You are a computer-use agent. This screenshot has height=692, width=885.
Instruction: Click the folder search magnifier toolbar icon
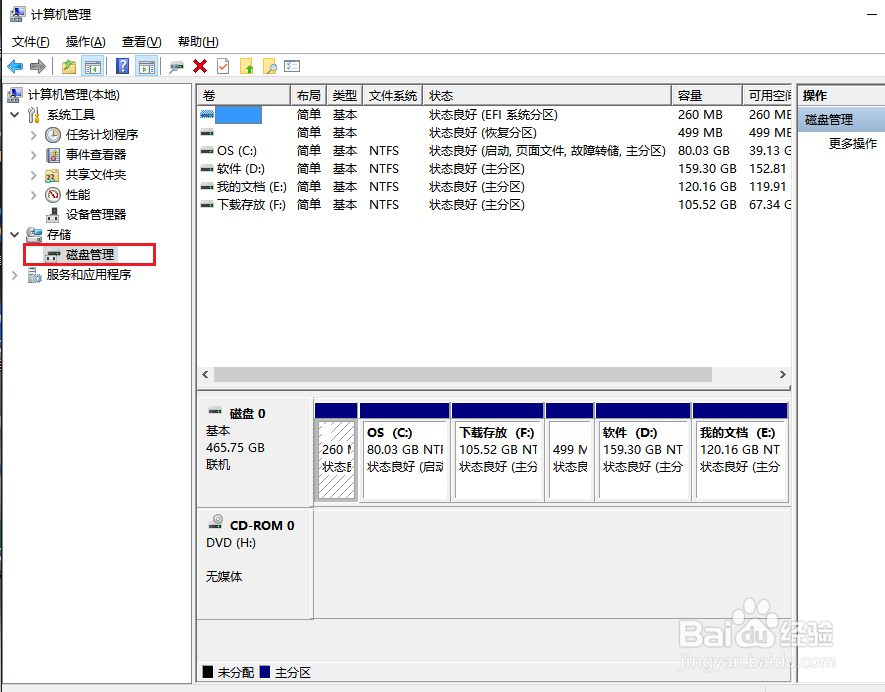click(x=270, y=67)
